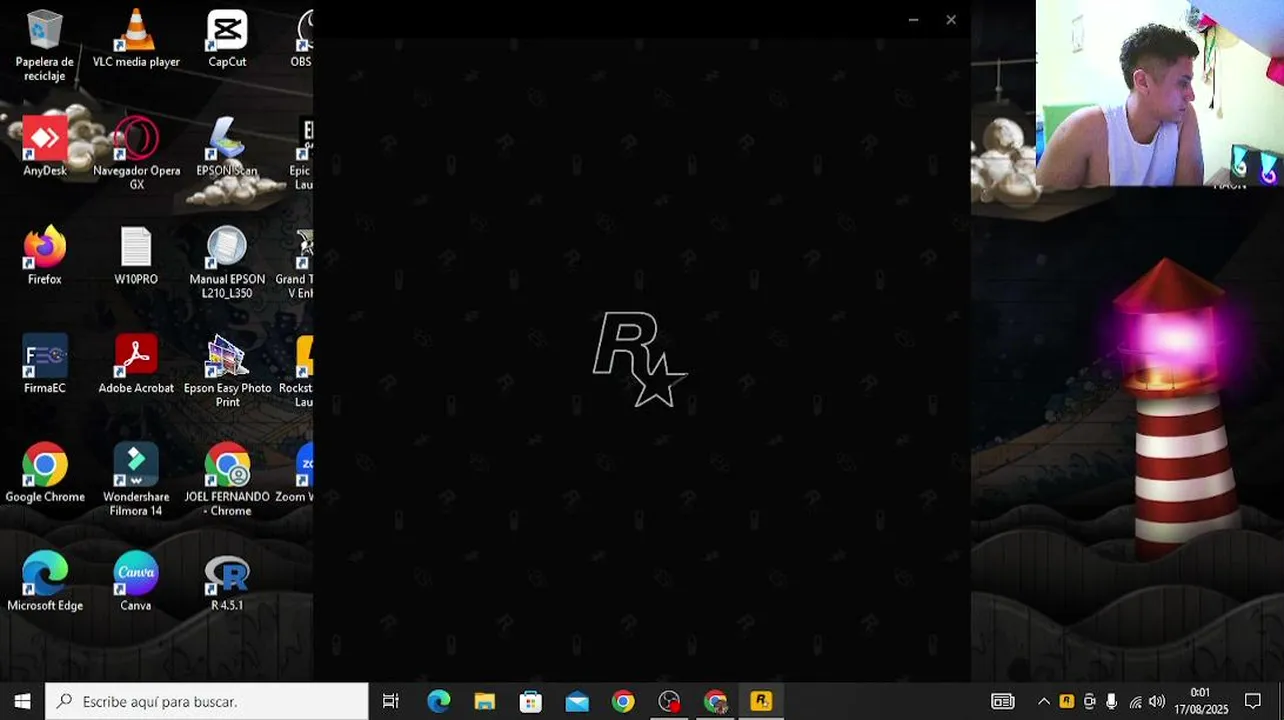Screen dimensions: 1284x720
Task: Click the Rockstar tray icon
Action: pyautogui.click(x=1067, y=701)
